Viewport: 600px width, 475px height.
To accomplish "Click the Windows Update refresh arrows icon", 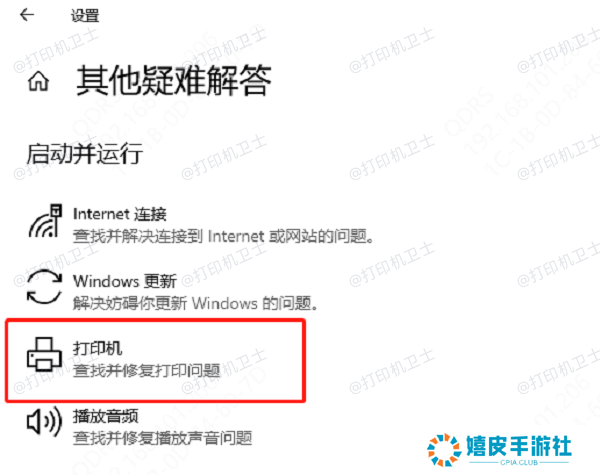I will pyautogui.click(x=44, y=286).
